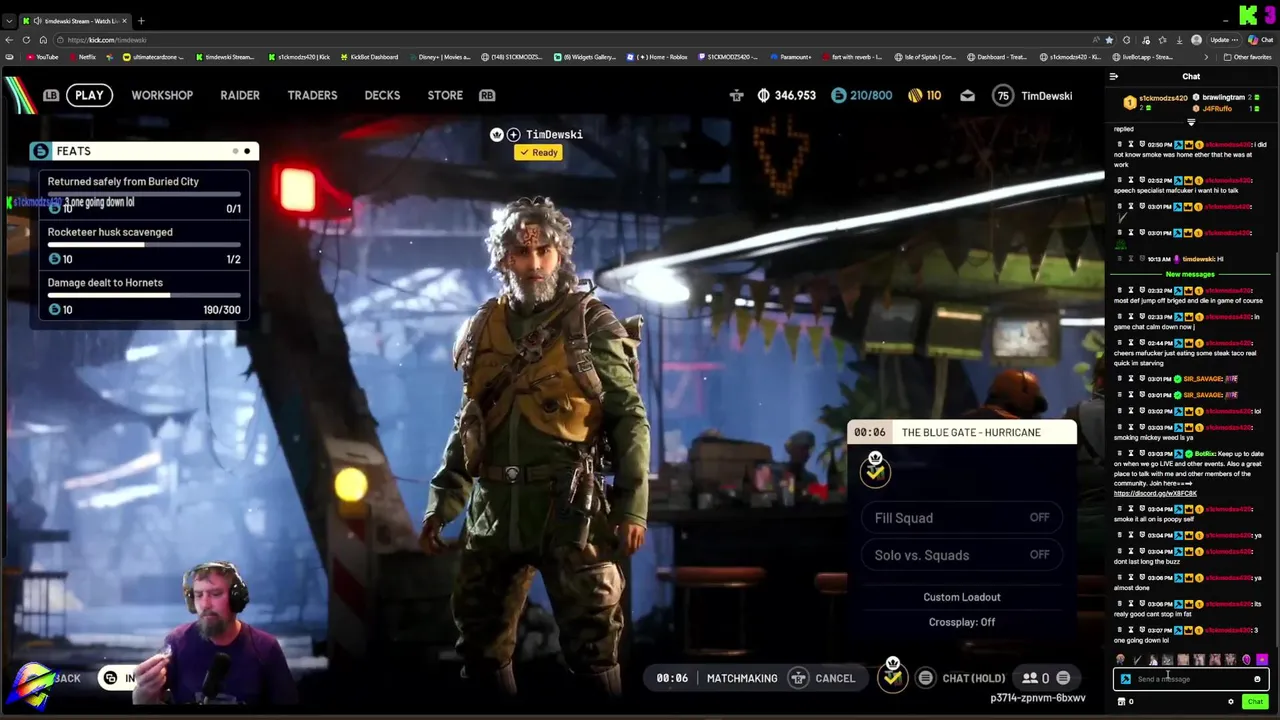Click Damage dealt to Hornets progress bar
Viewport: 1280px width, 720px height.
(x=144, y=296)
